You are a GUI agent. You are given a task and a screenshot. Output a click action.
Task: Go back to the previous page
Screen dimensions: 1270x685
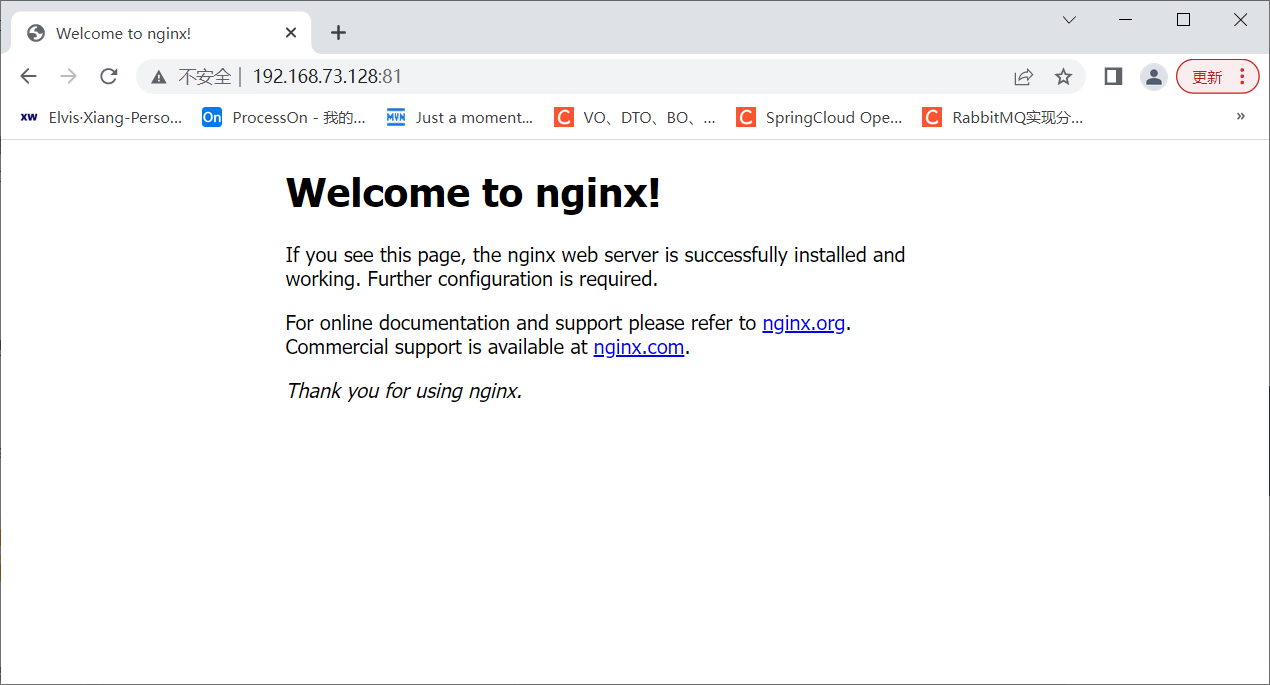[28, 76]
